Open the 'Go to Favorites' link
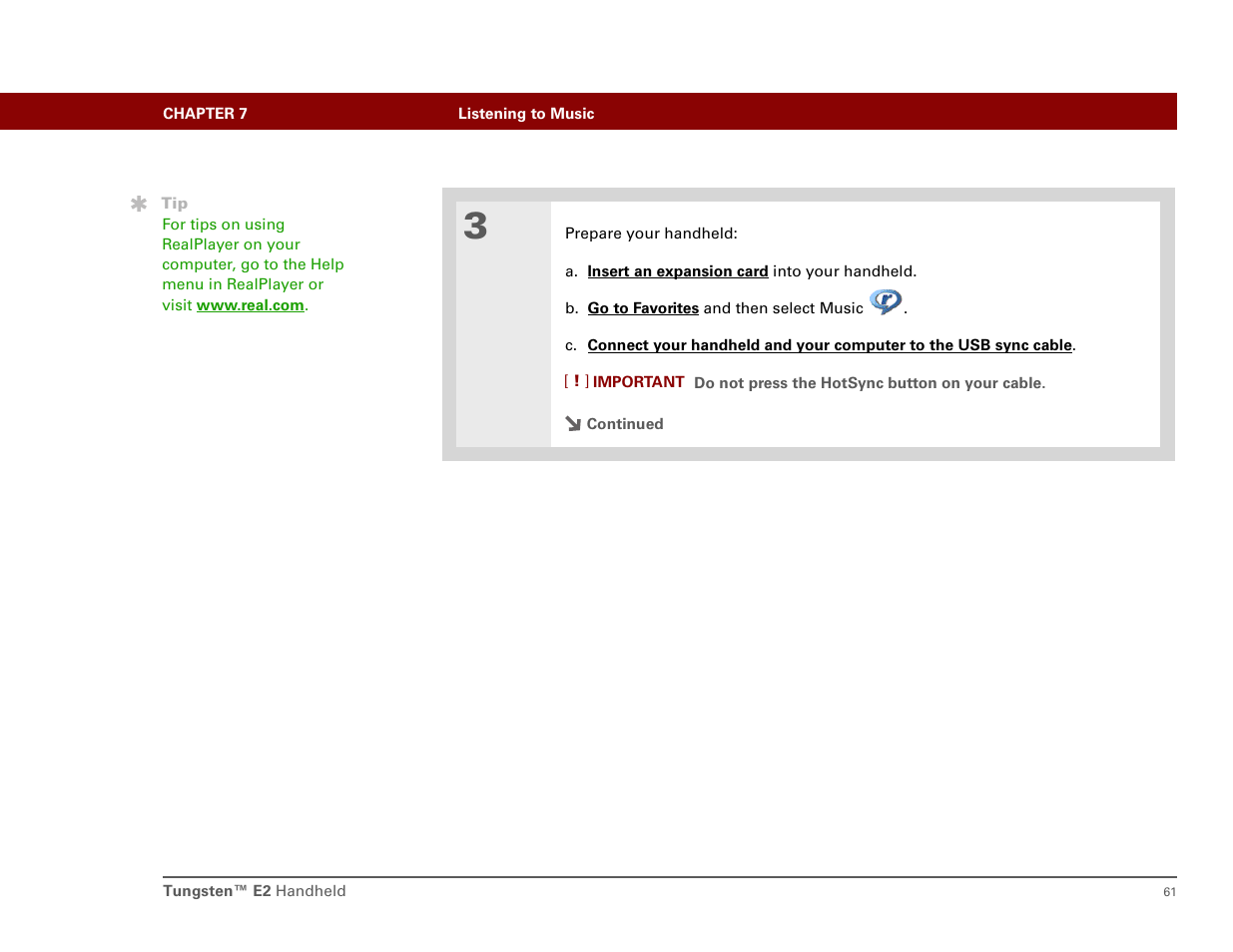The height and width of the screenshot is (952, 1233). pos(643,308)
